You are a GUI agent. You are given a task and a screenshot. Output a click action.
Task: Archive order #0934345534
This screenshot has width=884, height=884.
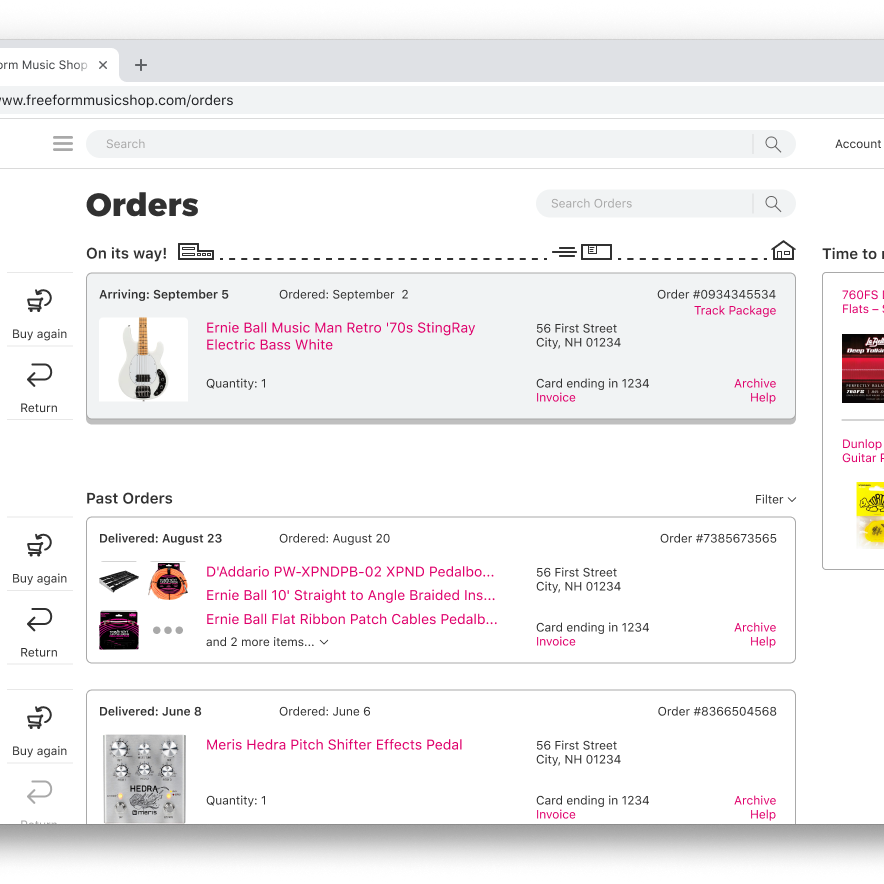[x=755, y=383]
